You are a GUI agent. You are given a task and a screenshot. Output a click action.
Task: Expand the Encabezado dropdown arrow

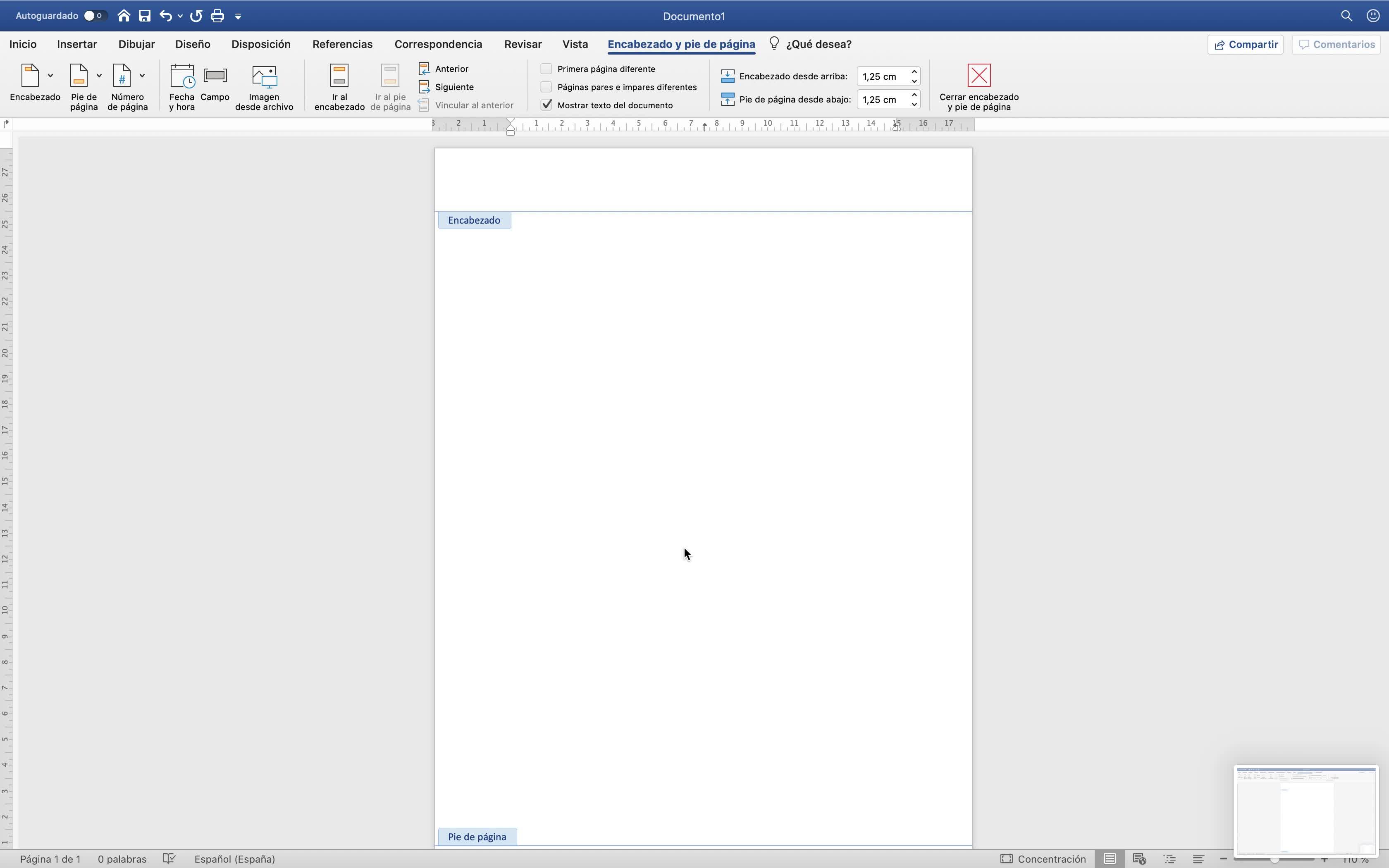click(50, 76)
